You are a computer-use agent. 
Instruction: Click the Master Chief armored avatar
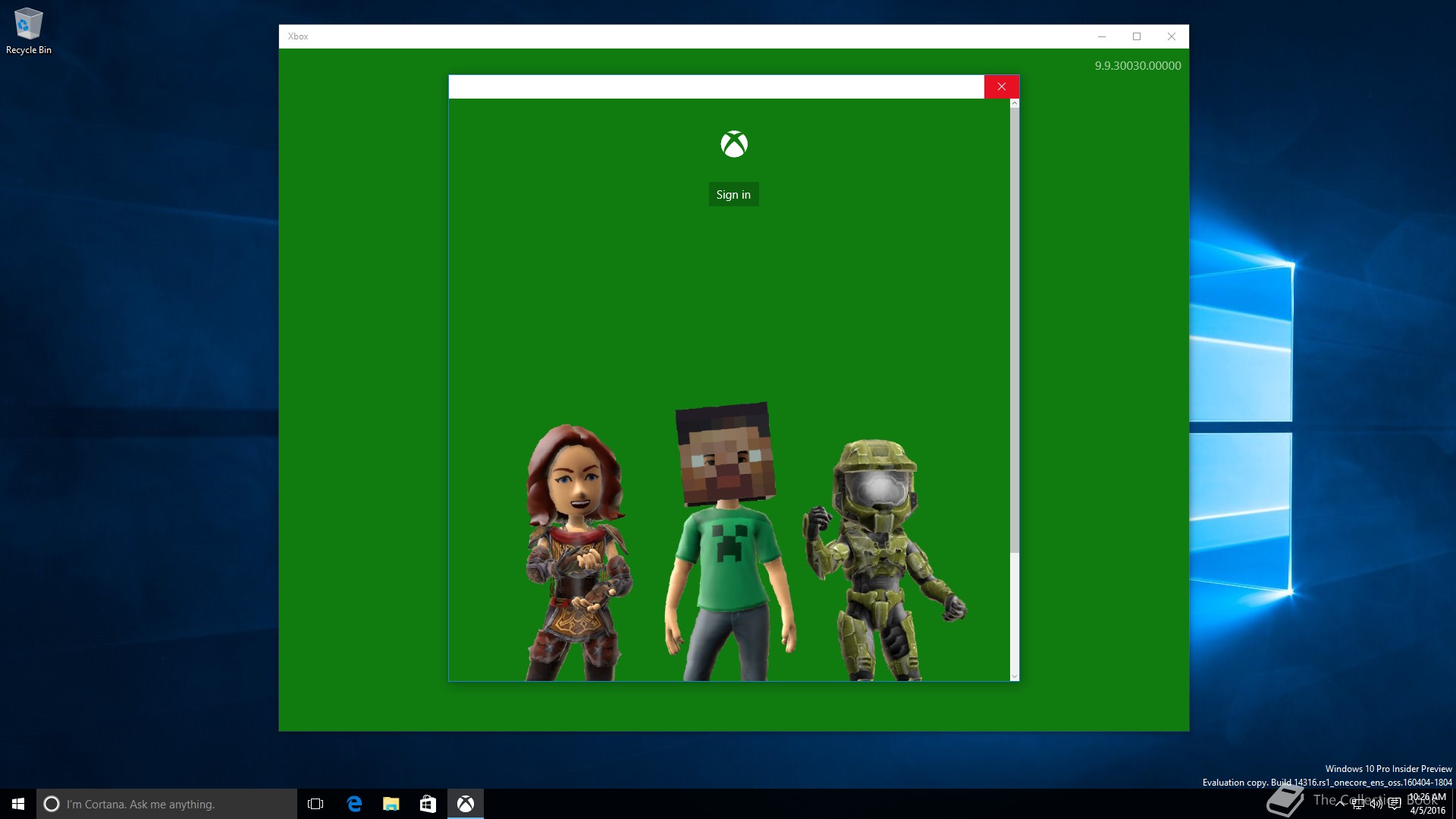(883, 560)
